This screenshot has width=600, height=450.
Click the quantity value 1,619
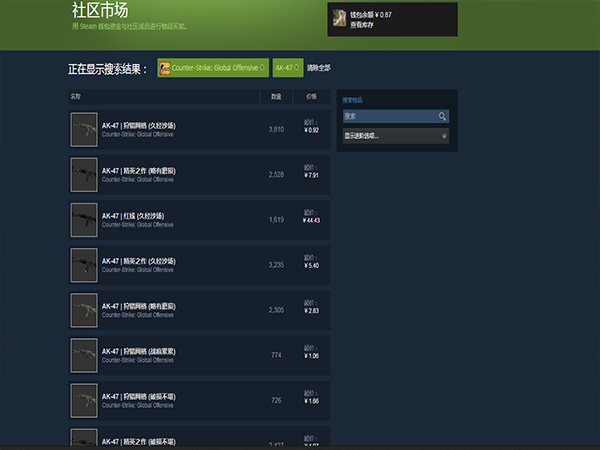(276, 220)
